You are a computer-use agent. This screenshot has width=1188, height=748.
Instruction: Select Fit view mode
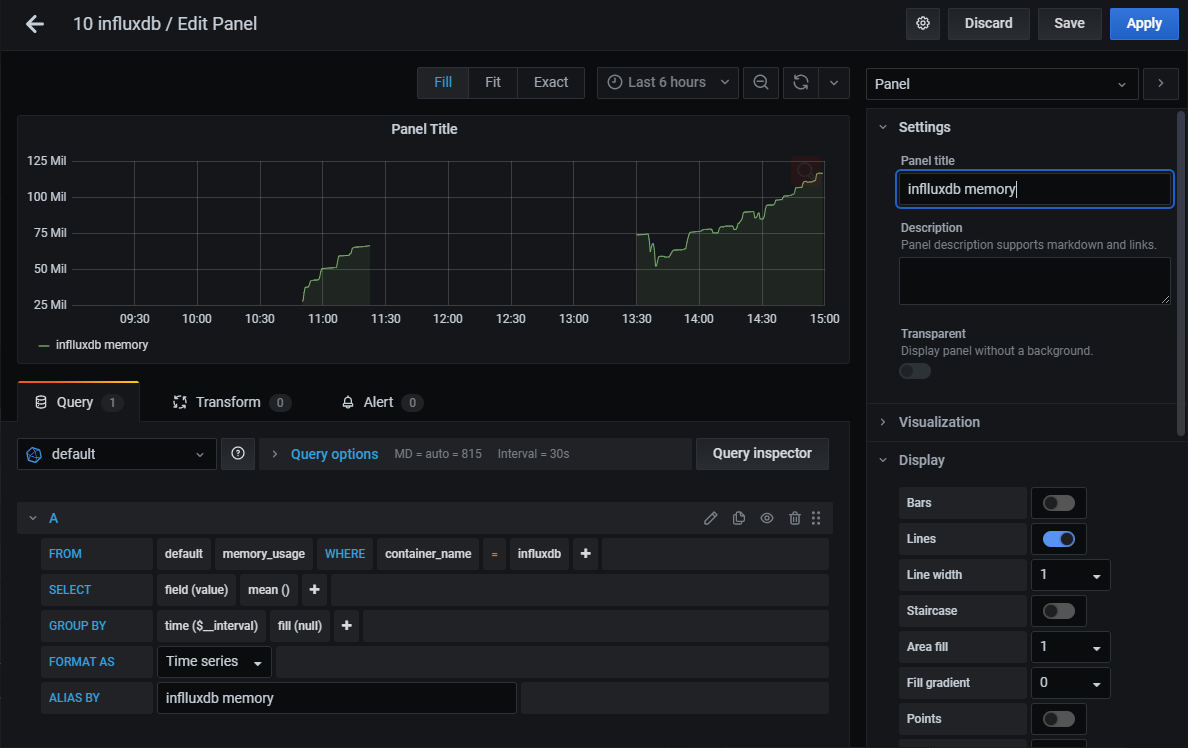point(492,83)
